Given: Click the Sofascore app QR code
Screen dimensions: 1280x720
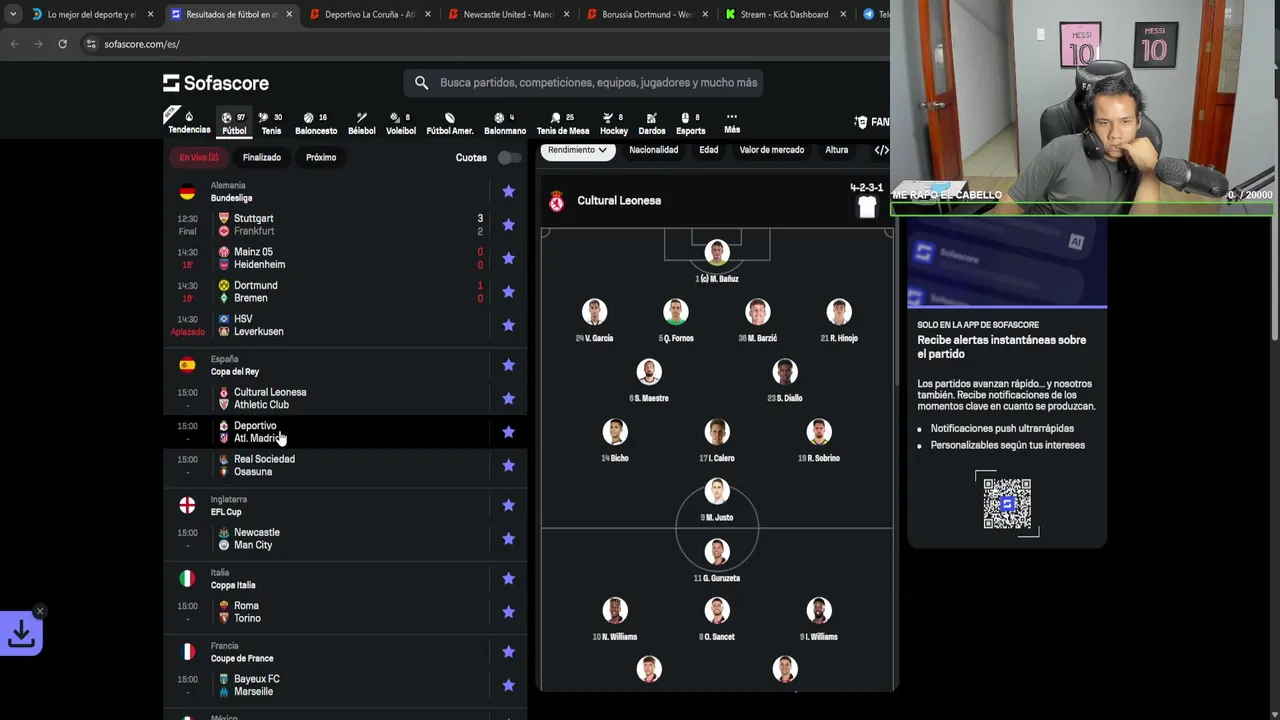Looking at the screenshot, I should pyautogui.click(x=1007, y=504).
